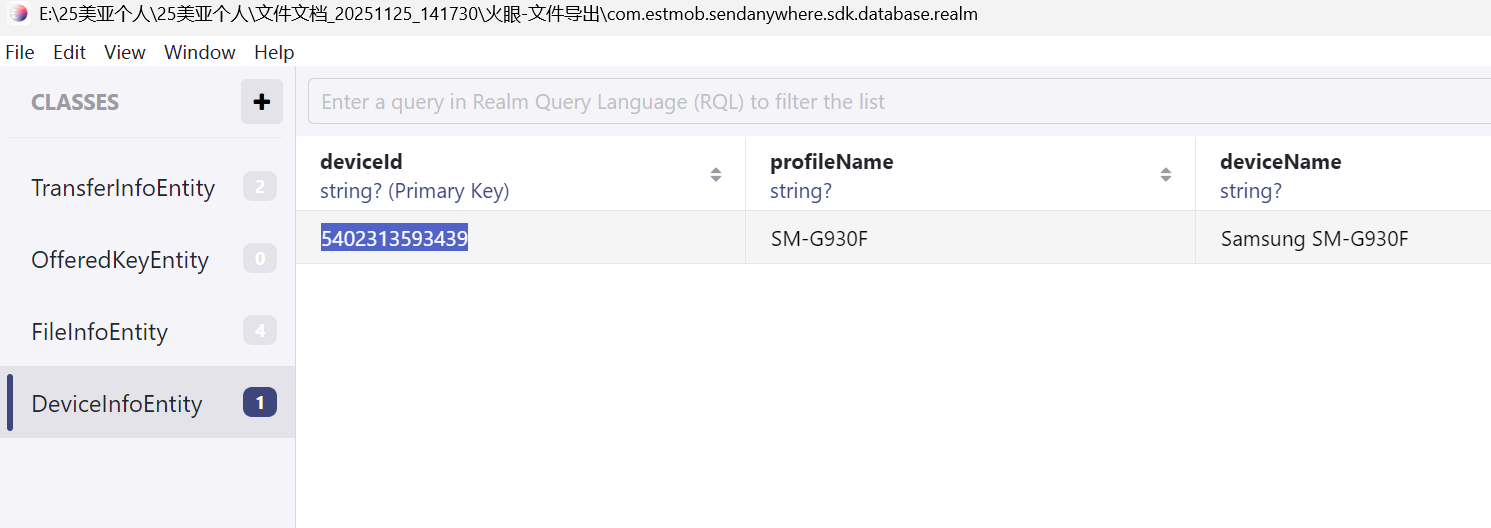Open the Window menu
1491x528 pixels.
200,52
